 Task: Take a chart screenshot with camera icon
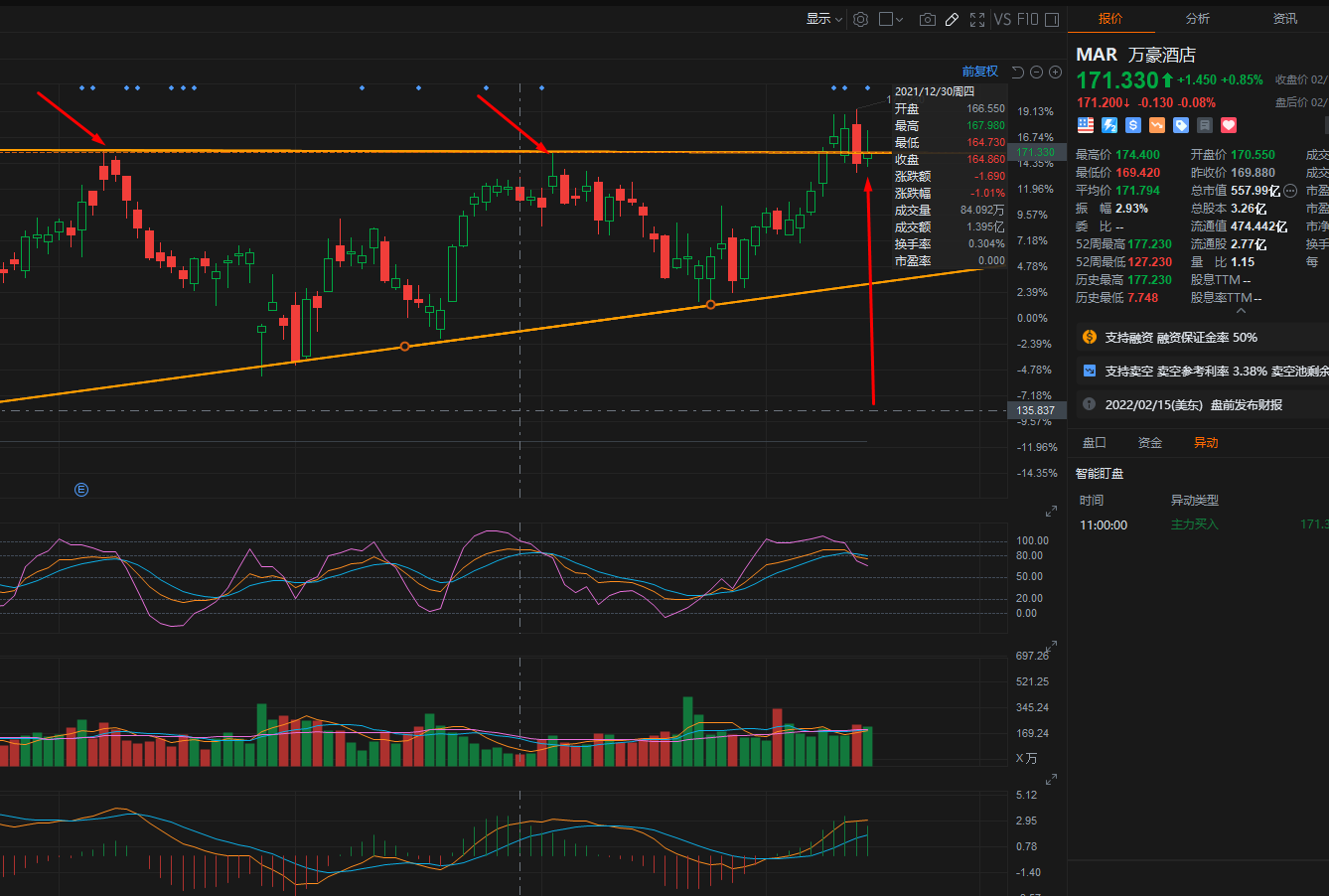pos(927,19)
